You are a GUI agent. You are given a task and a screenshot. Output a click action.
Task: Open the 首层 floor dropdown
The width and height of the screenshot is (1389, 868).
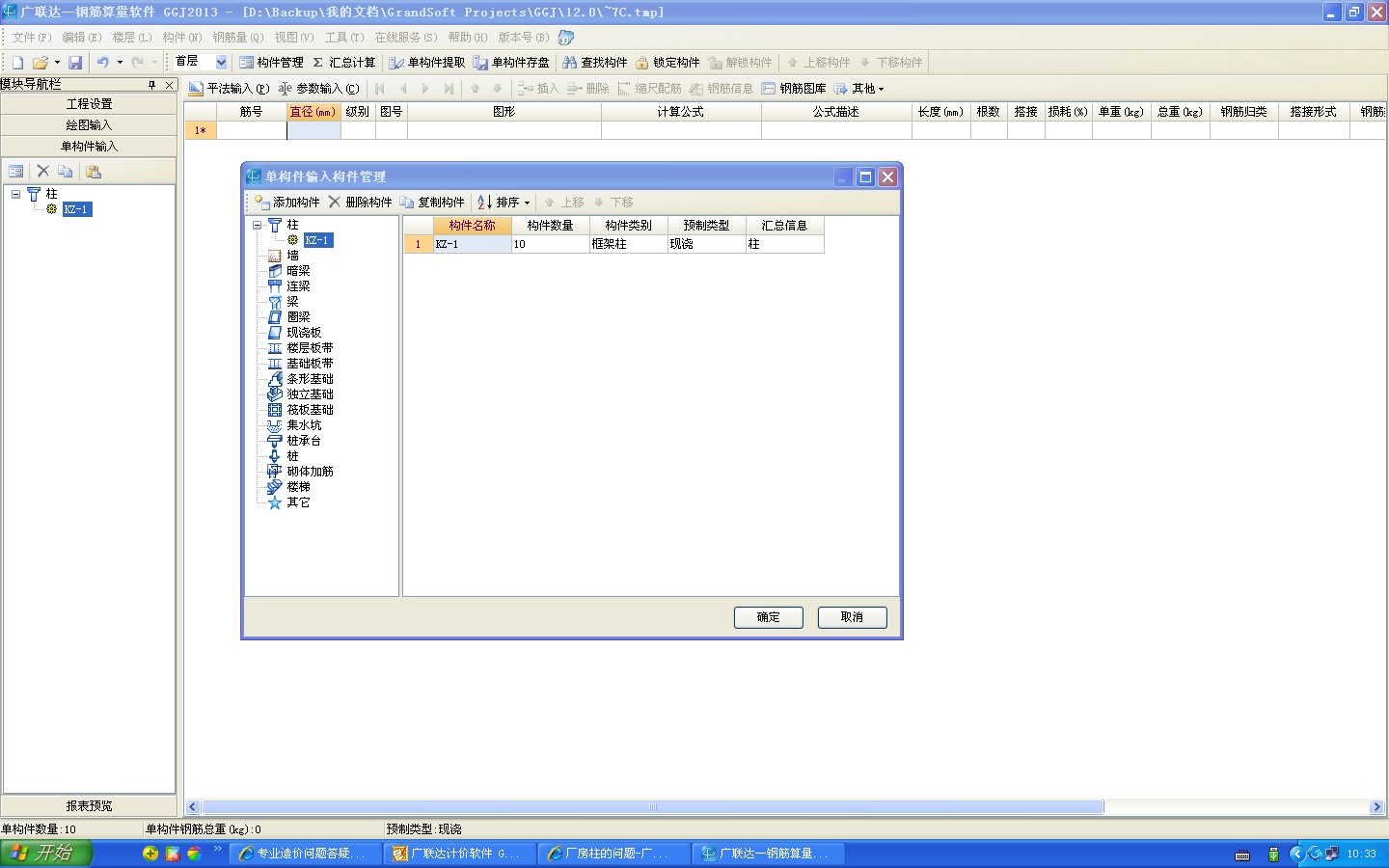pos(221,63)
